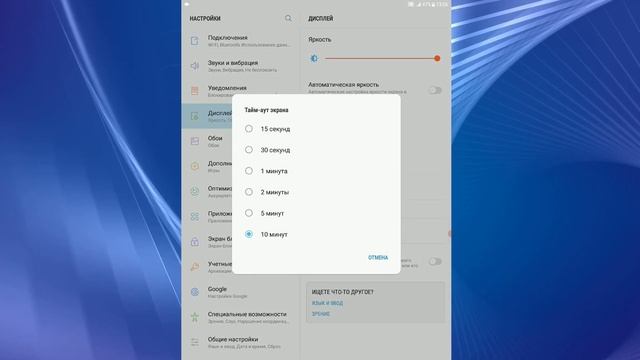The width and height of the screenshot is (640, 360).
Task: Select the 5 минут radio option
Action: pos(249,213)
